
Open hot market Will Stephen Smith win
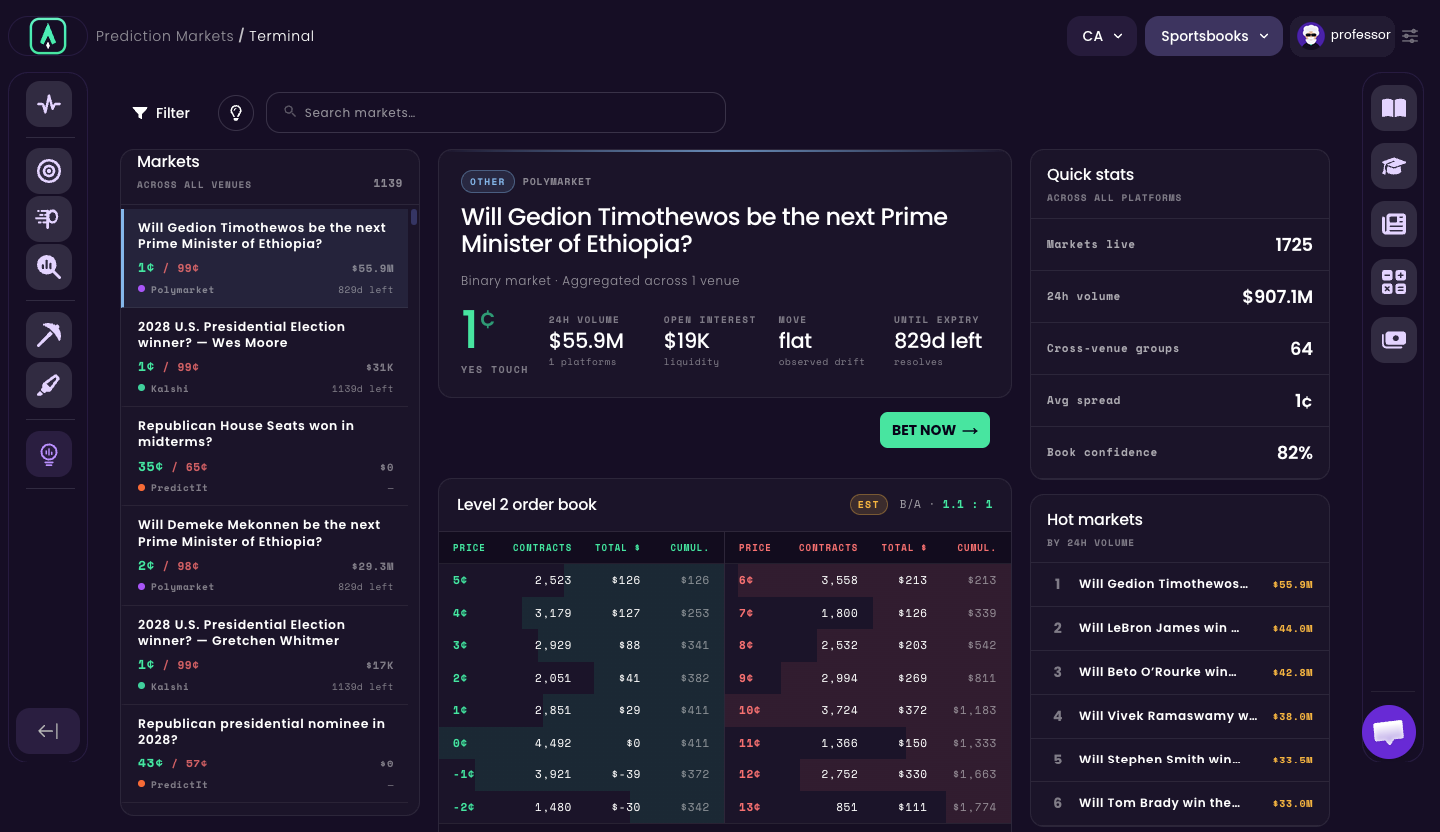click(x=1180, y=760)
